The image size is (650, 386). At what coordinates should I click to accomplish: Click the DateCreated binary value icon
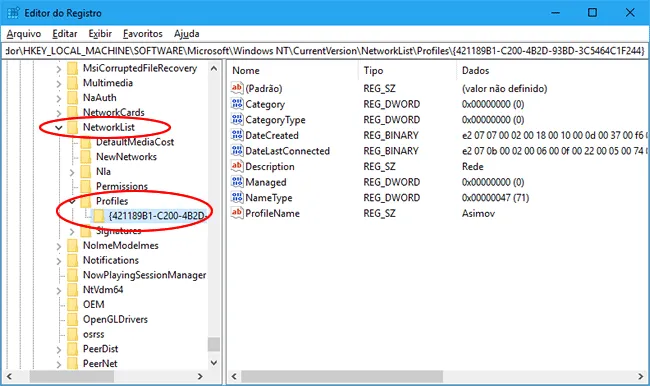pos(237,135)
